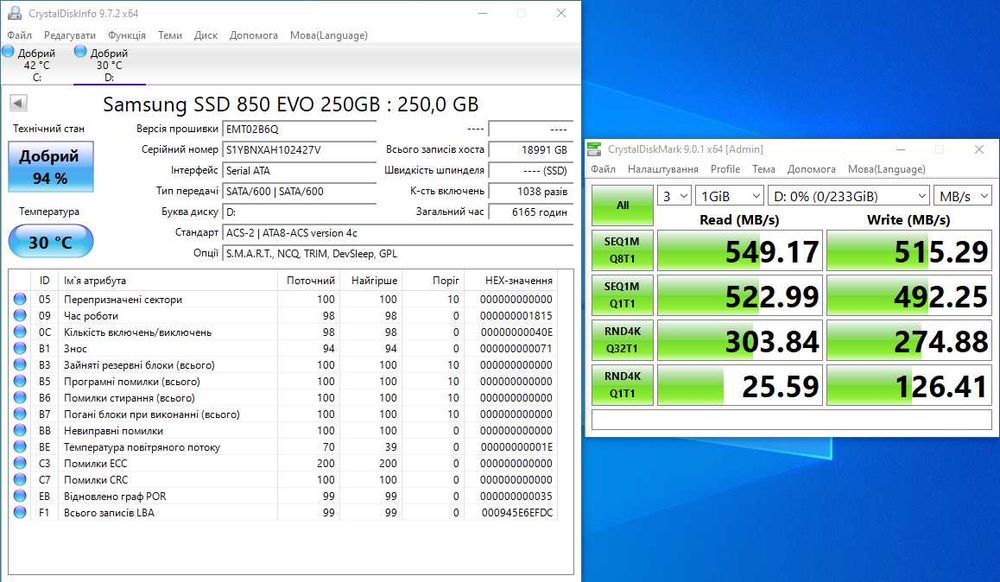Click status circle for attribute B3 row
The image size is (1000, 582).
pos(20,365)
